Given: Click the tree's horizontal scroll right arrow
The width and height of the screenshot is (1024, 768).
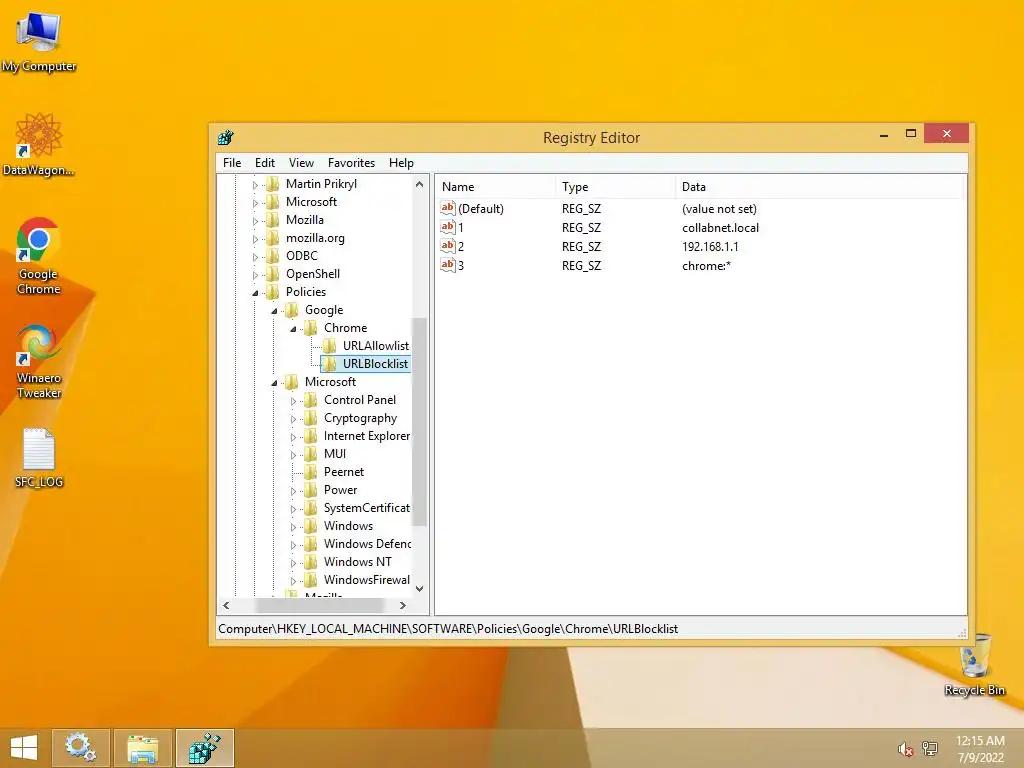Looking at the screenshot, I should pyautogui.click(x=403, y=605).
